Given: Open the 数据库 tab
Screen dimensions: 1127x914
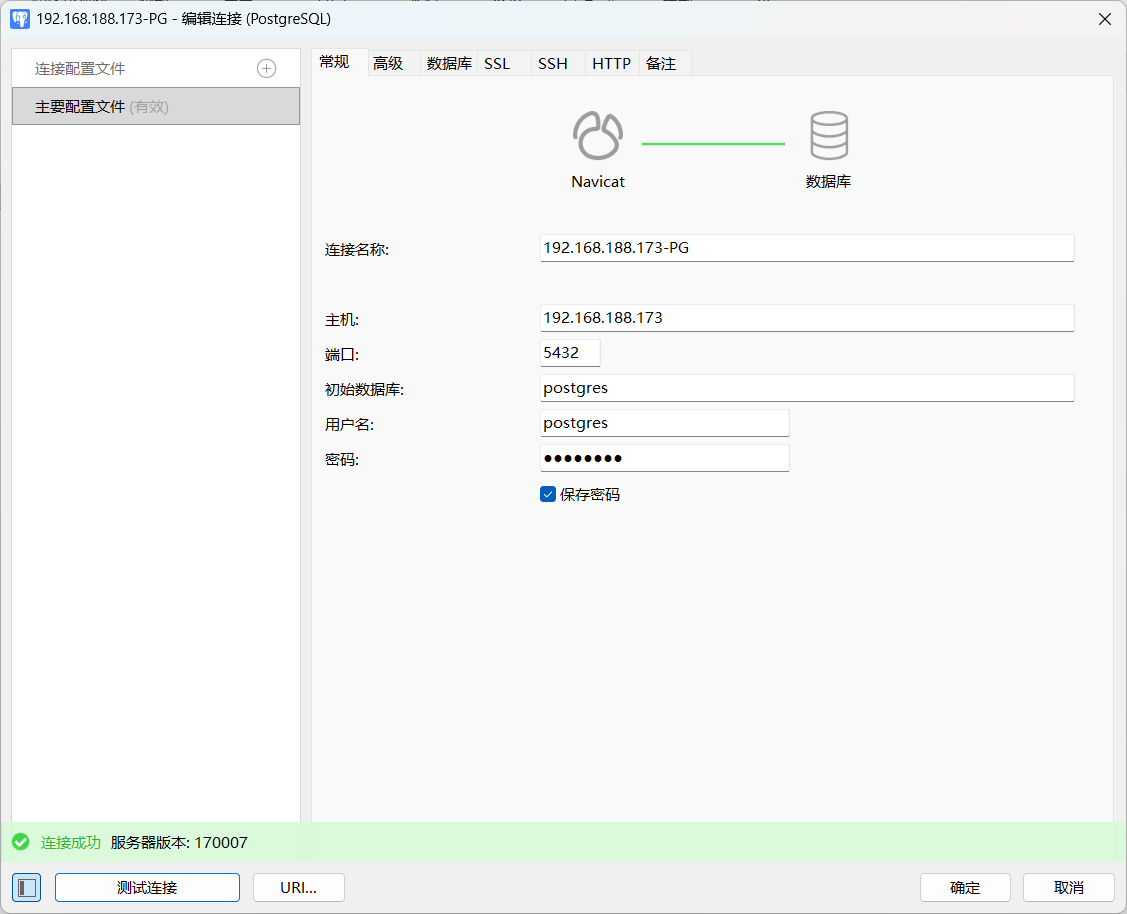Looking at the screenshot, I should 449,63.
